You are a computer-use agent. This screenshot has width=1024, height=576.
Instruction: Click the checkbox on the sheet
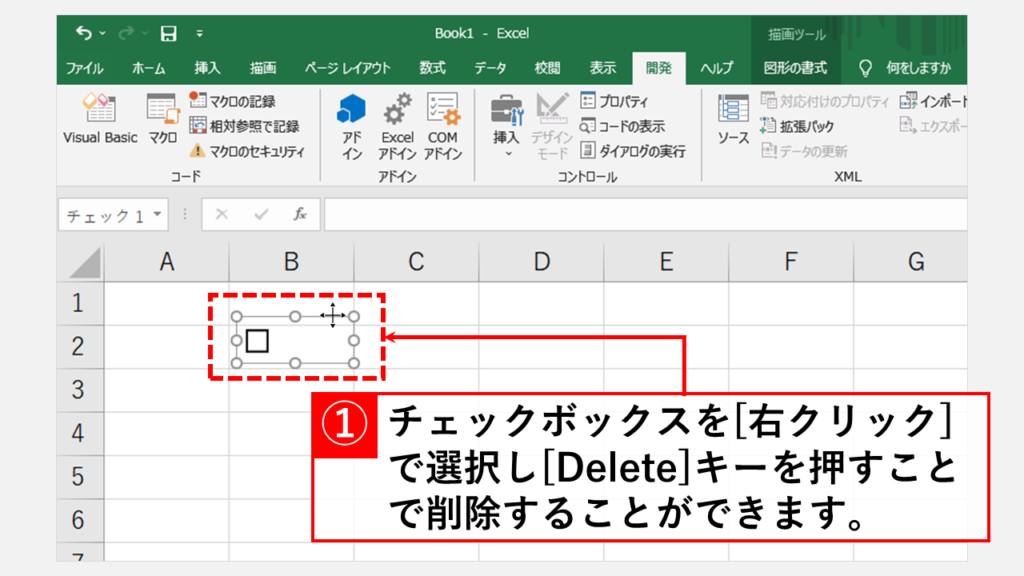click(257, 341)
